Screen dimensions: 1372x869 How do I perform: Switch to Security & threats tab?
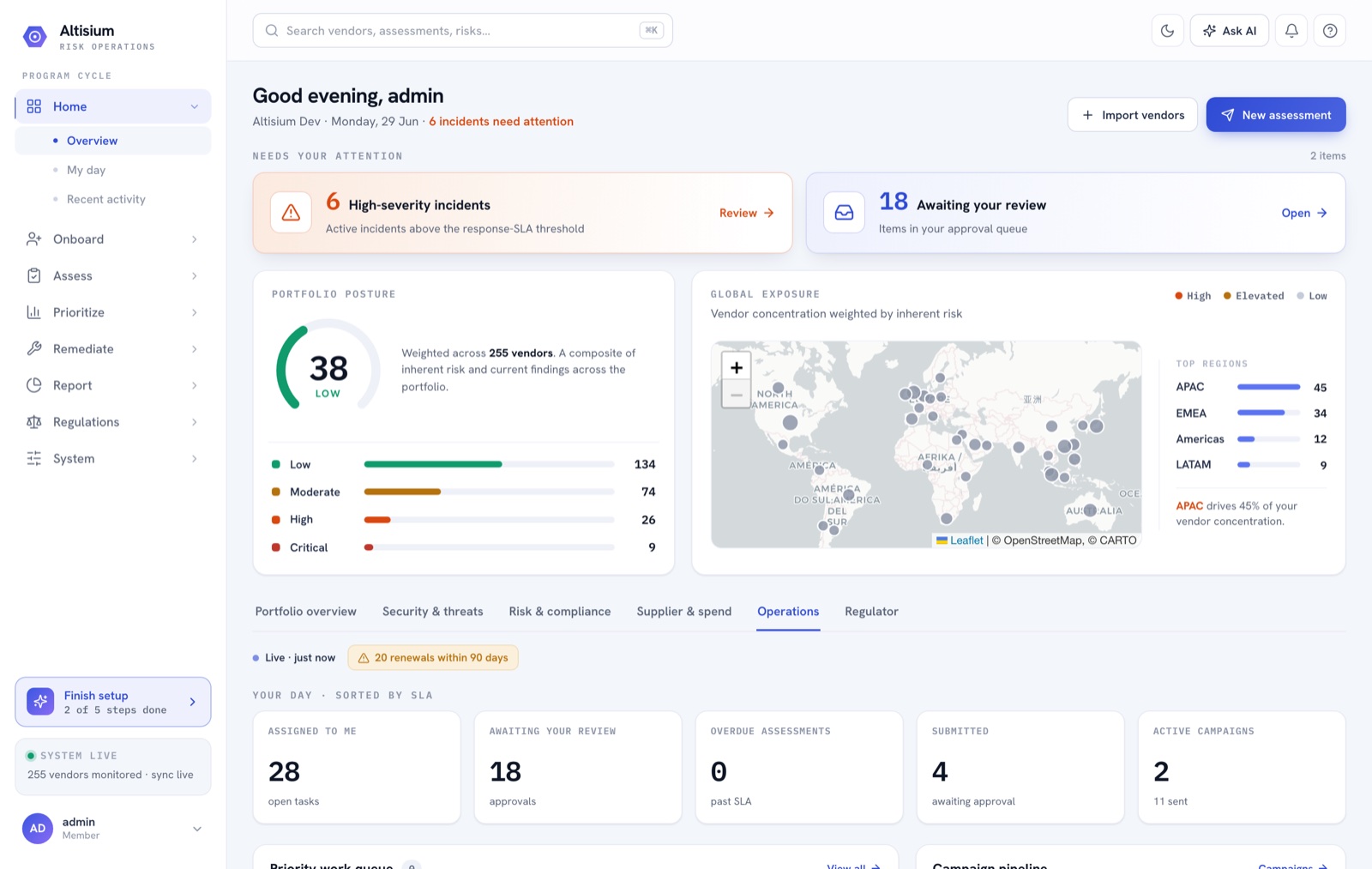click(432, 612)
